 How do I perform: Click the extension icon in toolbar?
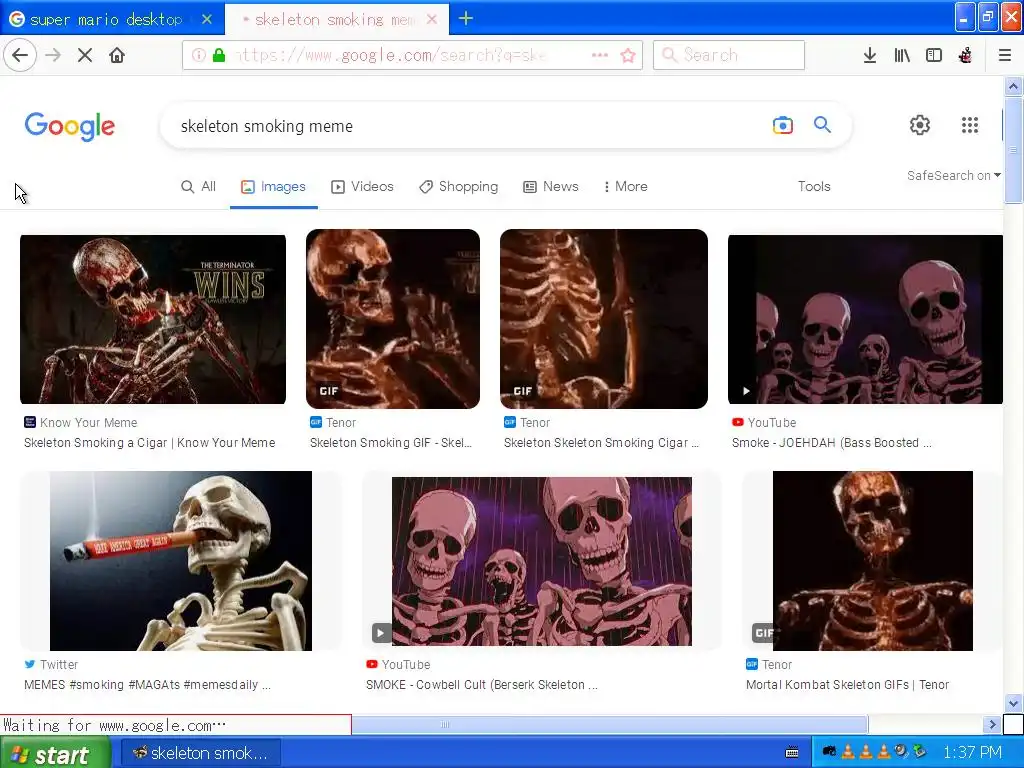pos(965,56)
